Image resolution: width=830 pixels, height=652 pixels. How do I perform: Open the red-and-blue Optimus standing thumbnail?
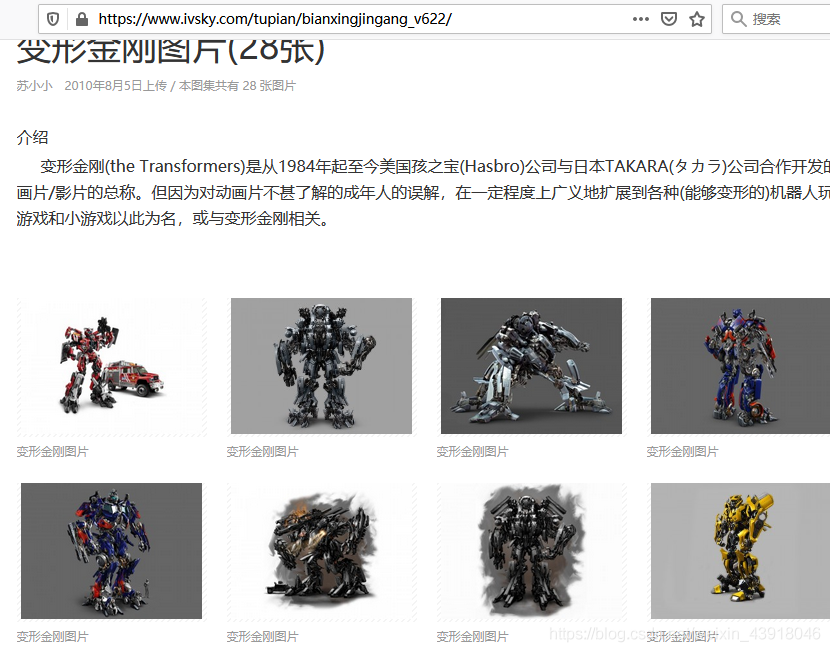[x=739, y=366]
